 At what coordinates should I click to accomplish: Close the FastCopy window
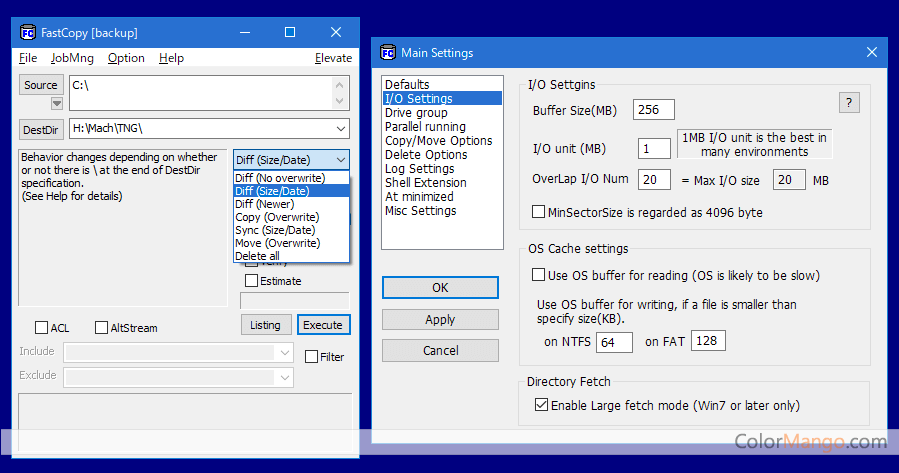pyautogui.click(x=336, y=33)
